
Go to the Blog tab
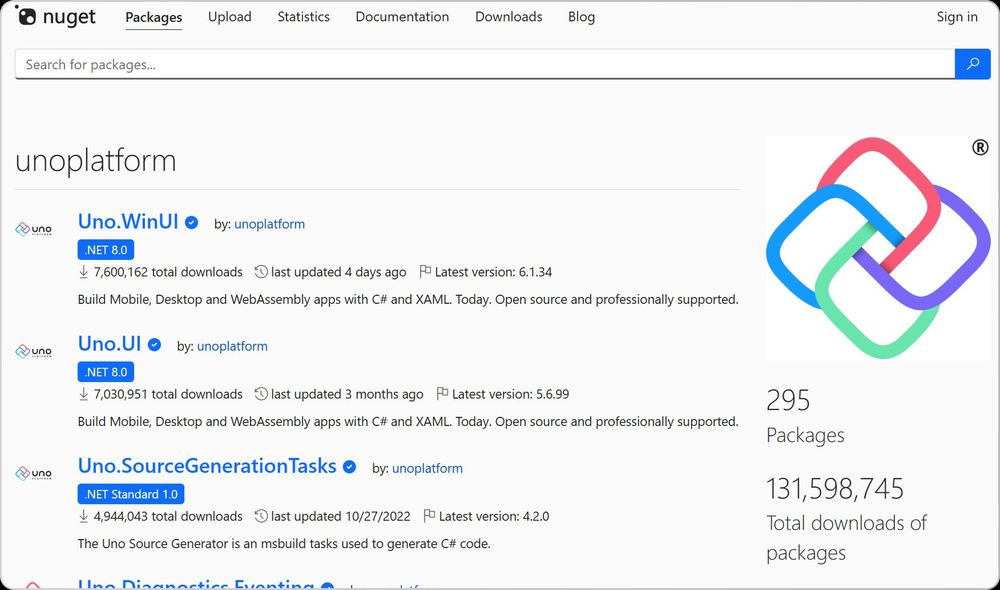[x=582, y=17]
